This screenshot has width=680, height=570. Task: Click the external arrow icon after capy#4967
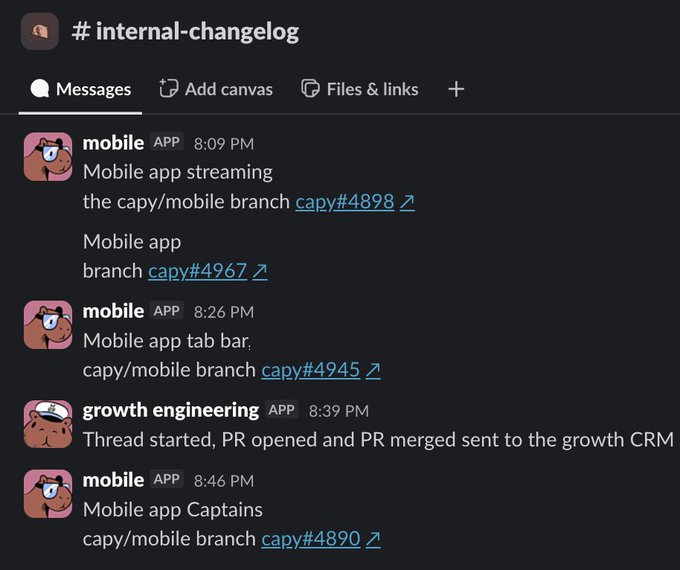pos(259,272)
